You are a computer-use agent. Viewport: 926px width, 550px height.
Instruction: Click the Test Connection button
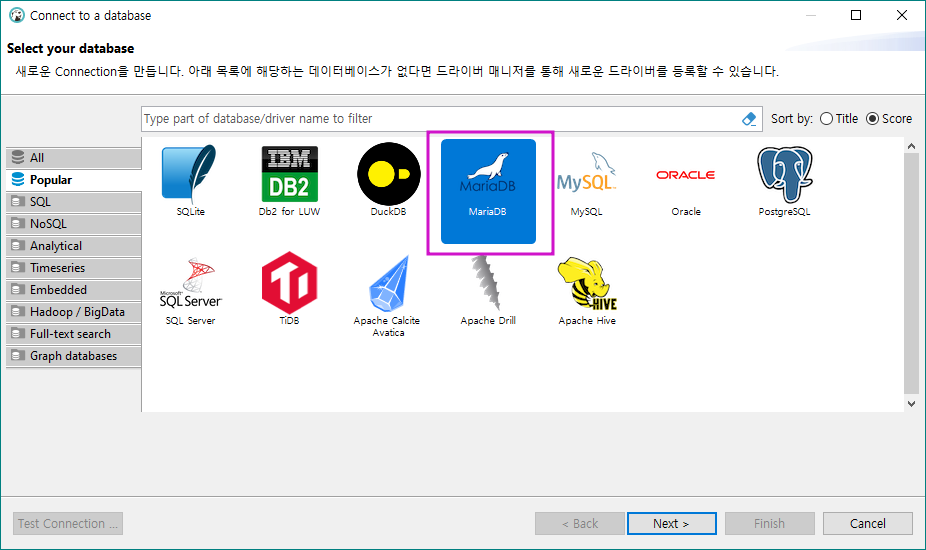(x=68, y=523)
